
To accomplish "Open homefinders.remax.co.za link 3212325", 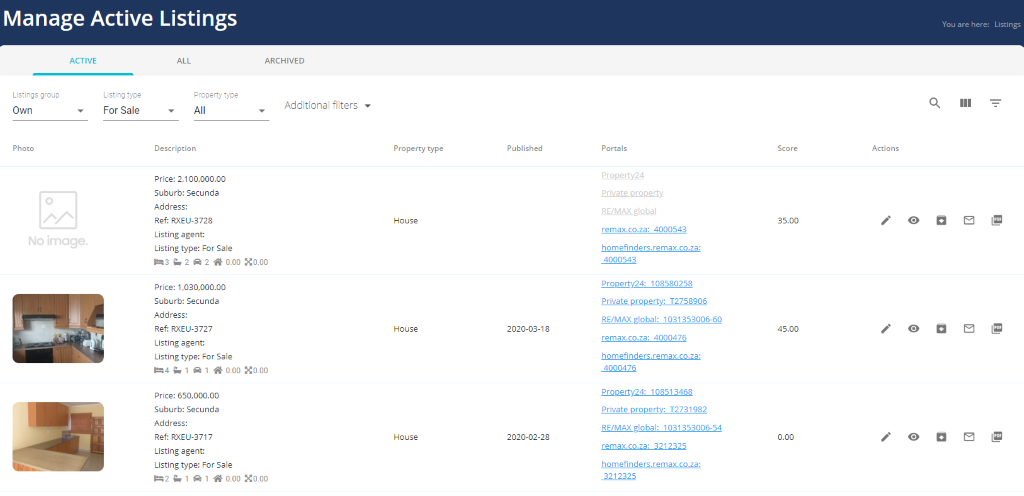I will click(x=650, y=470).
